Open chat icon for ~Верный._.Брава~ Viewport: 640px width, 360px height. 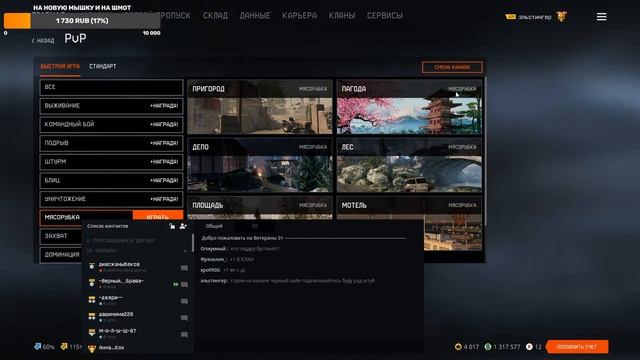coord(184,284)
